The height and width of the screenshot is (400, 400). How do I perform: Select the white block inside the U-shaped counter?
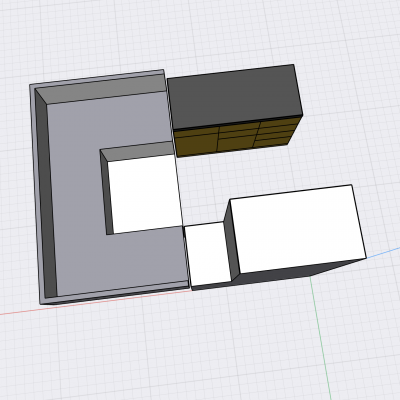tap(144, 193)
